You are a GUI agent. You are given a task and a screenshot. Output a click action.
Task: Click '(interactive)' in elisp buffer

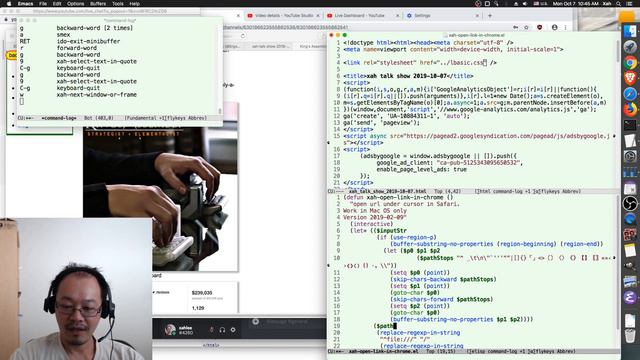[371, 224]
